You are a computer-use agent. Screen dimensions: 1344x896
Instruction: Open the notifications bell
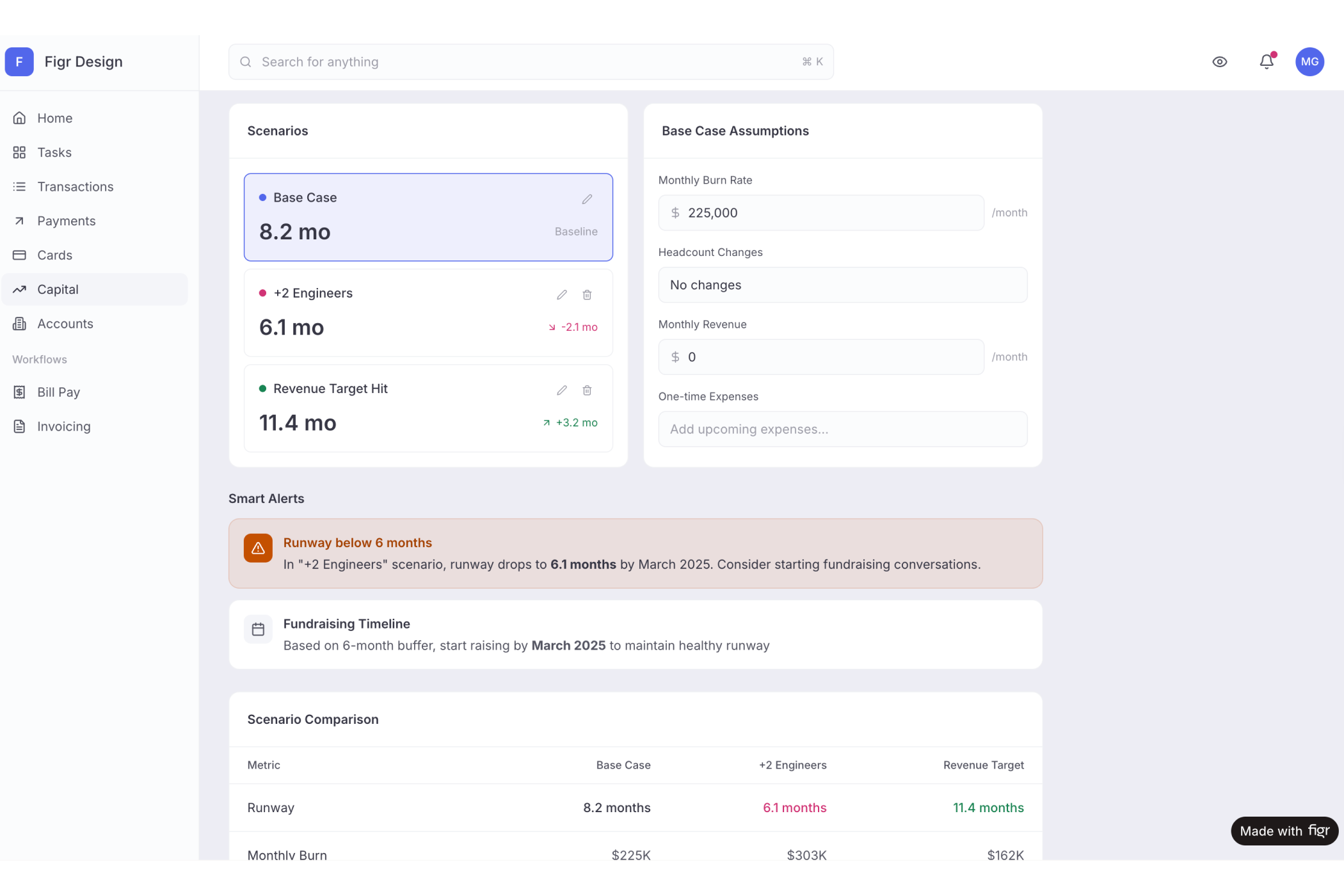click(x=1267, y=61)
